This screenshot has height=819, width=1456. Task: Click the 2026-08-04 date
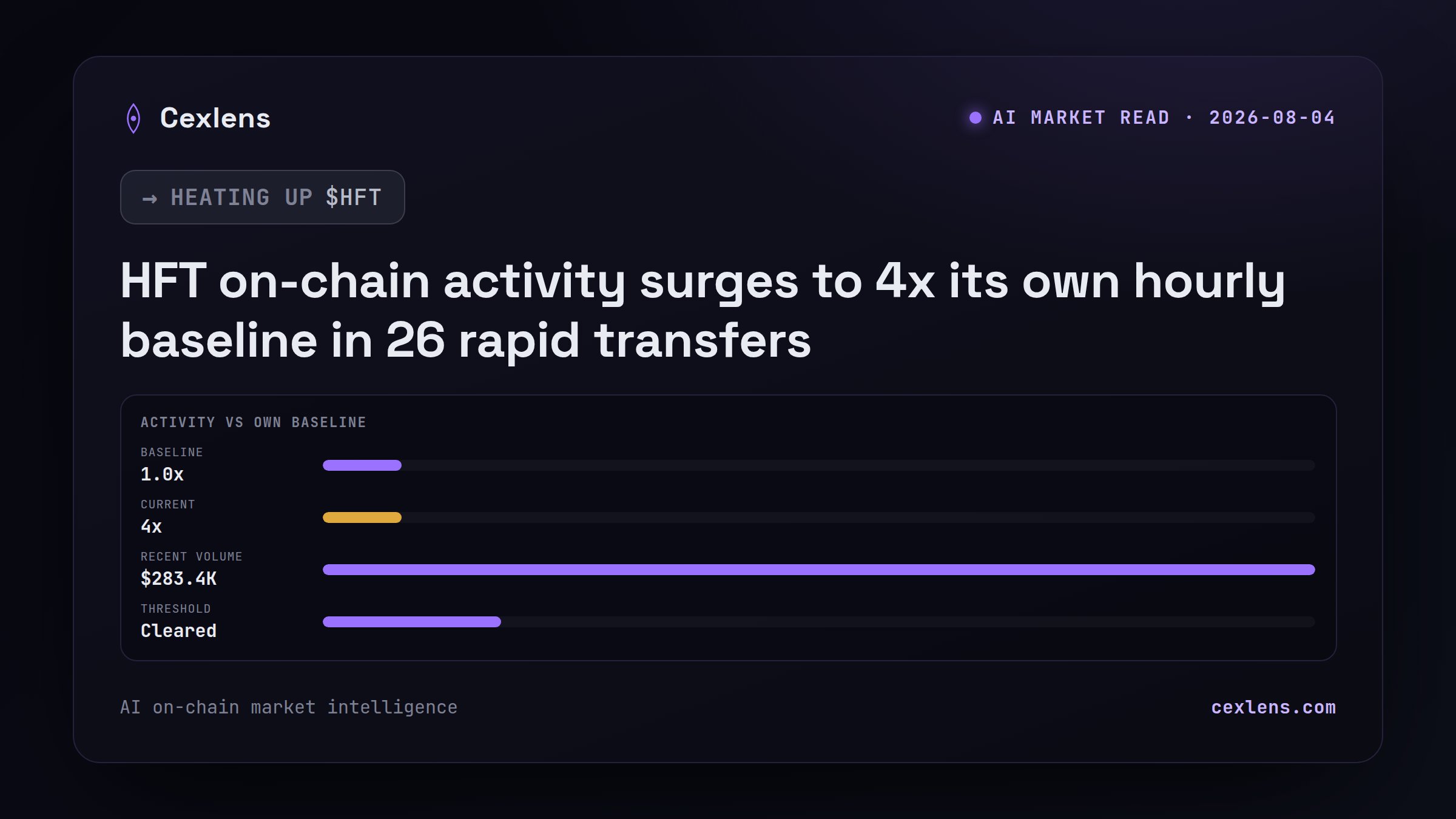[x=1272, y=118]
